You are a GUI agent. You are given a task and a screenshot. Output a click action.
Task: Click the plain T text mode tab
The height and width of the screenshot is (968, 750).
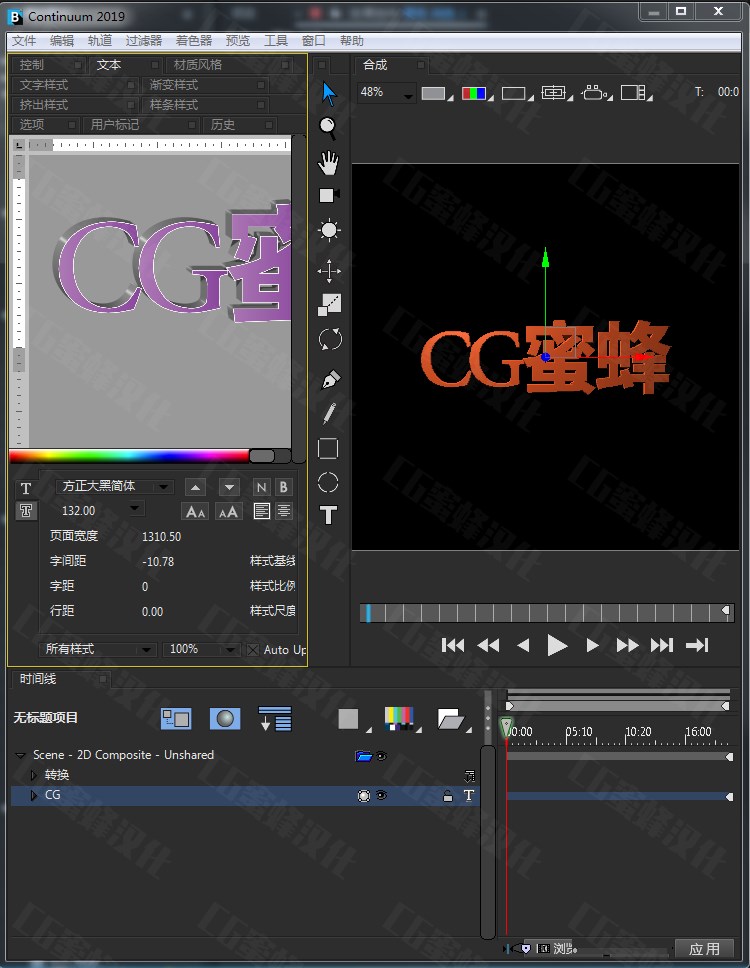[x=26, y=489]
